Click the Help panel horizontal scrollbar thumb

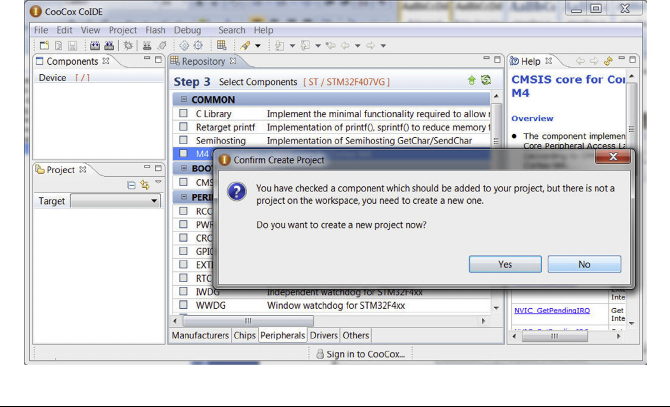pyautogui.click(x=554, y=337)
